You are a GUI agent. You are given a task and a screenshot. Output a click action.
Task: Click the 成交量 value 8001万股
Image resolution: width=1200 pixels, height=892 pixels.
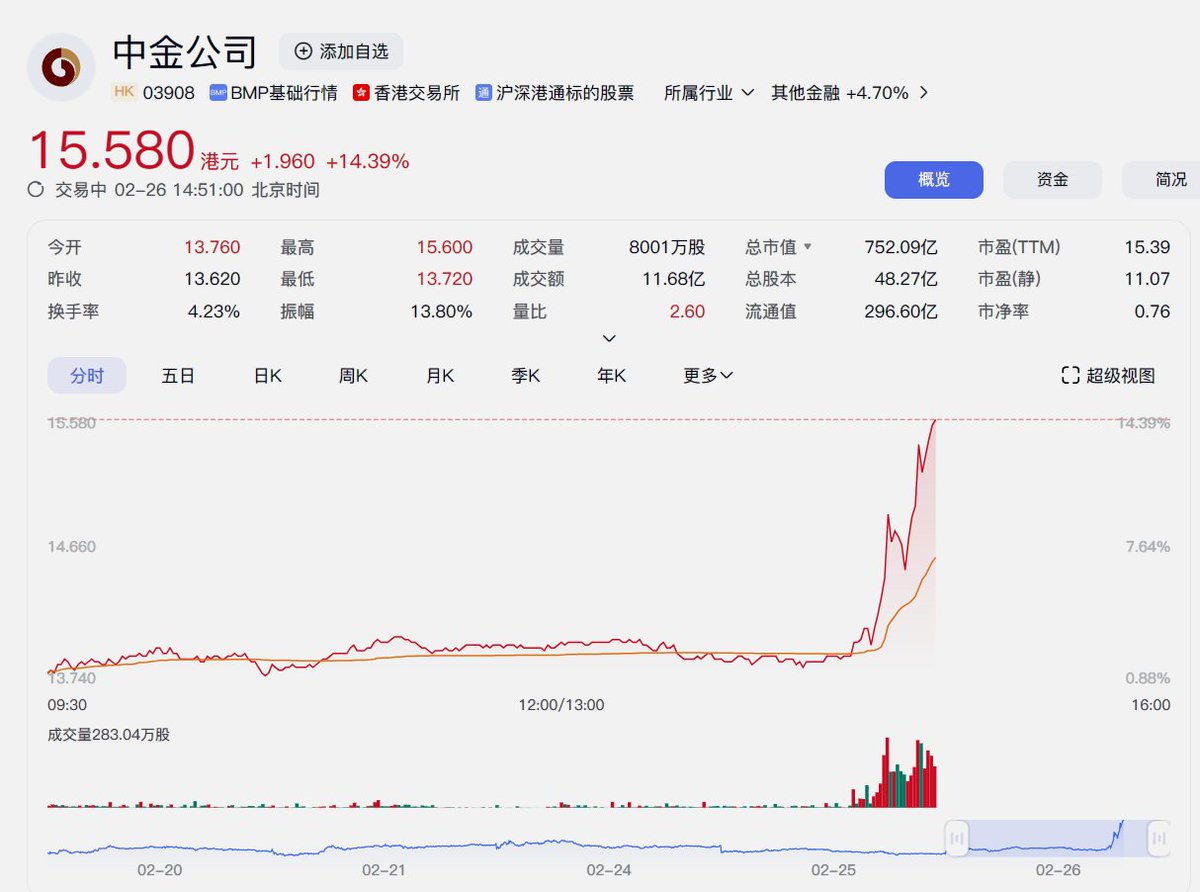[x=667, y=247]
